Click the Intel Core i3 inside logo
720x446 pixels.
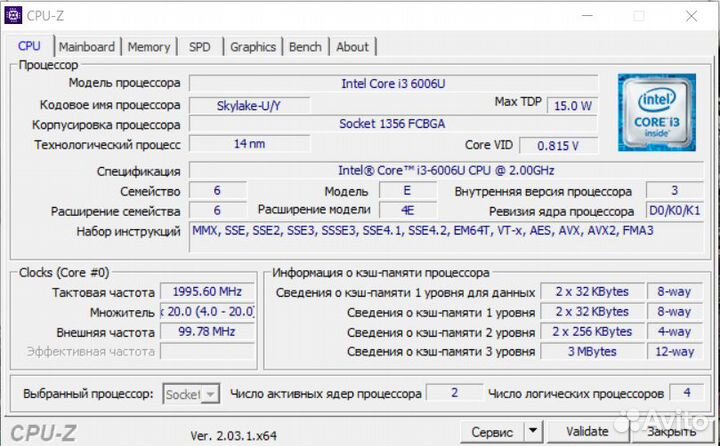point(657,113)
